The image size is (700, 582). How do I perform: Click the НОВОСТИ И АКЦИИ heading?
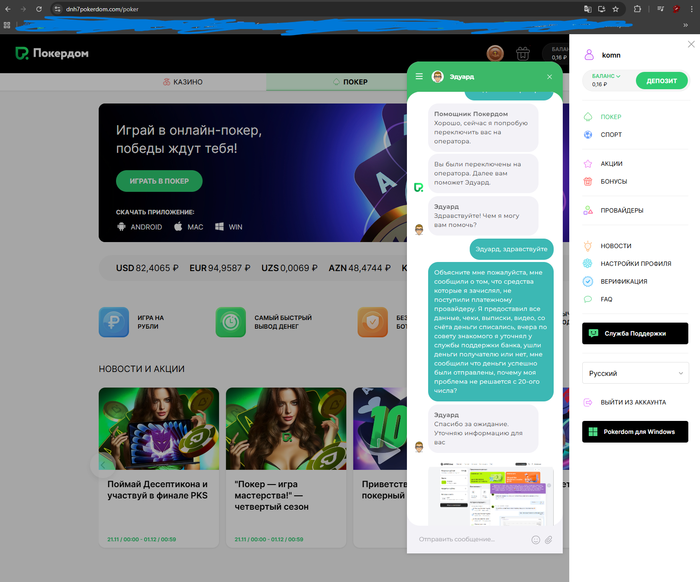[x=142, y=369]
